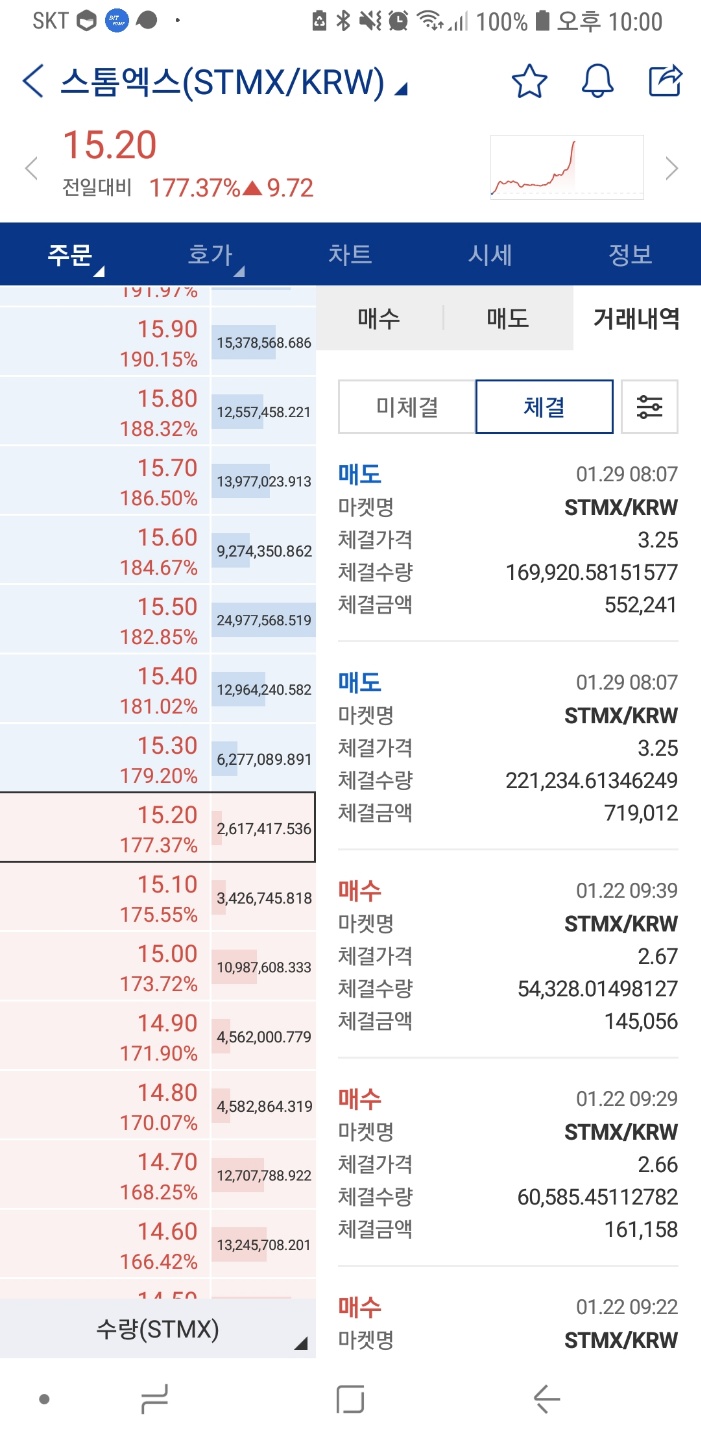Select the 매도 sell tab
Screen dimensions: 701x1440
coord(508,318)
